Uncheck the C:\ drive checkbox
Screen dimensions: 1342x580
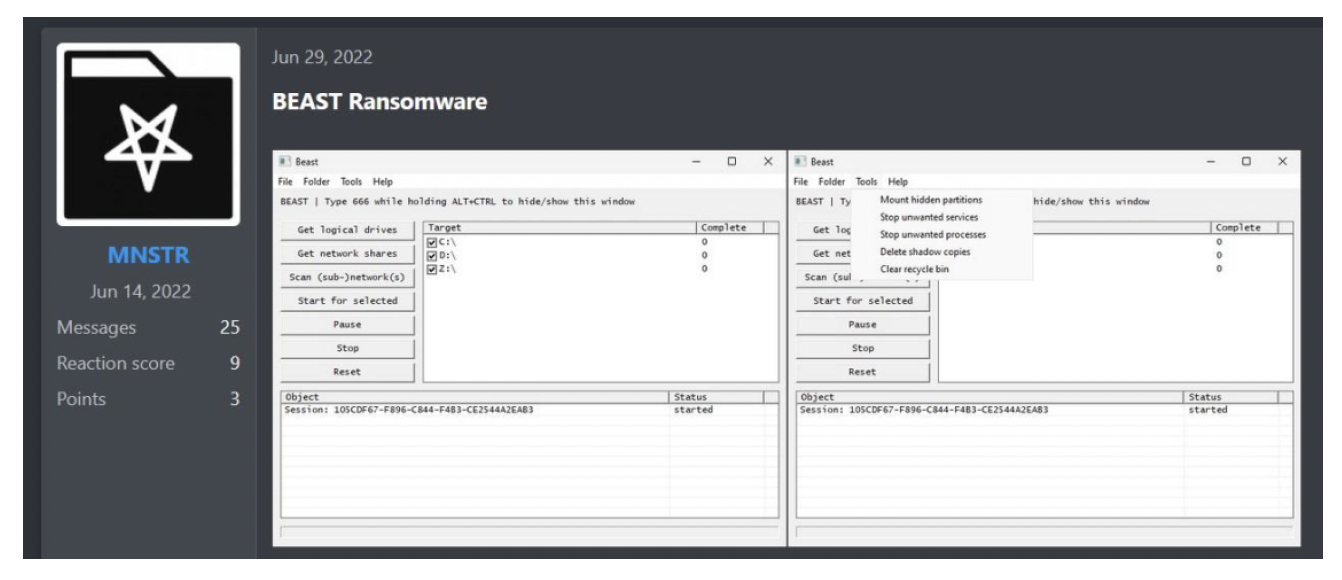click(432, 241)
